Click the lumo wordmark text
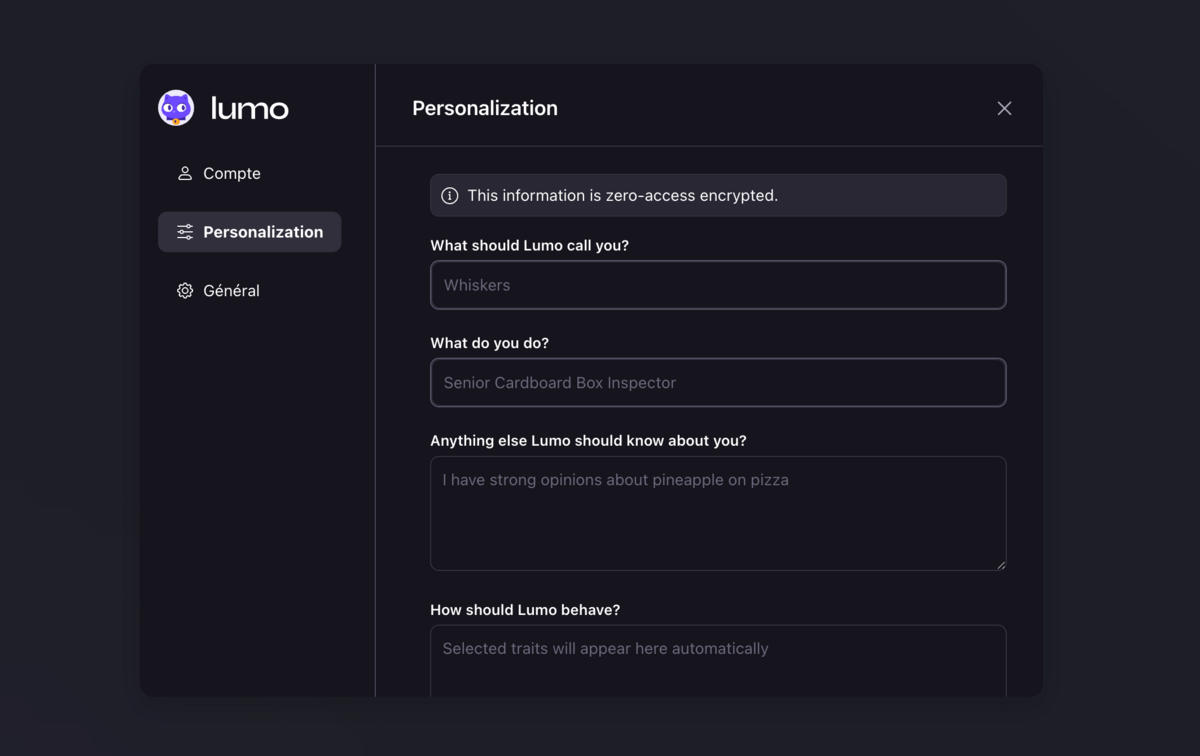Viewport: 1200px width, 756px height. 249,108
